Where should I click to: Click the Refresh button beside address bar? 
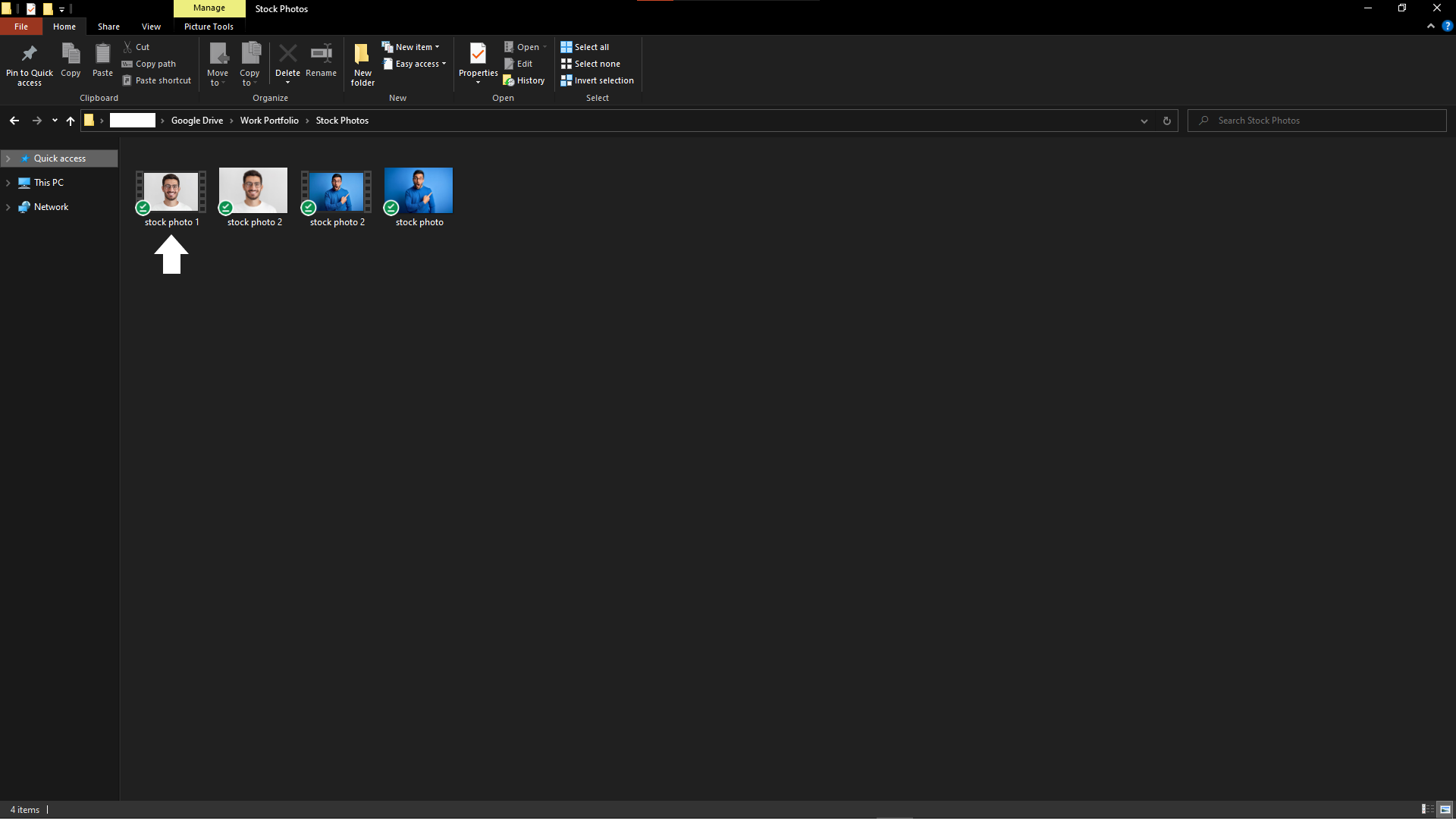(x=1166, y=121)
